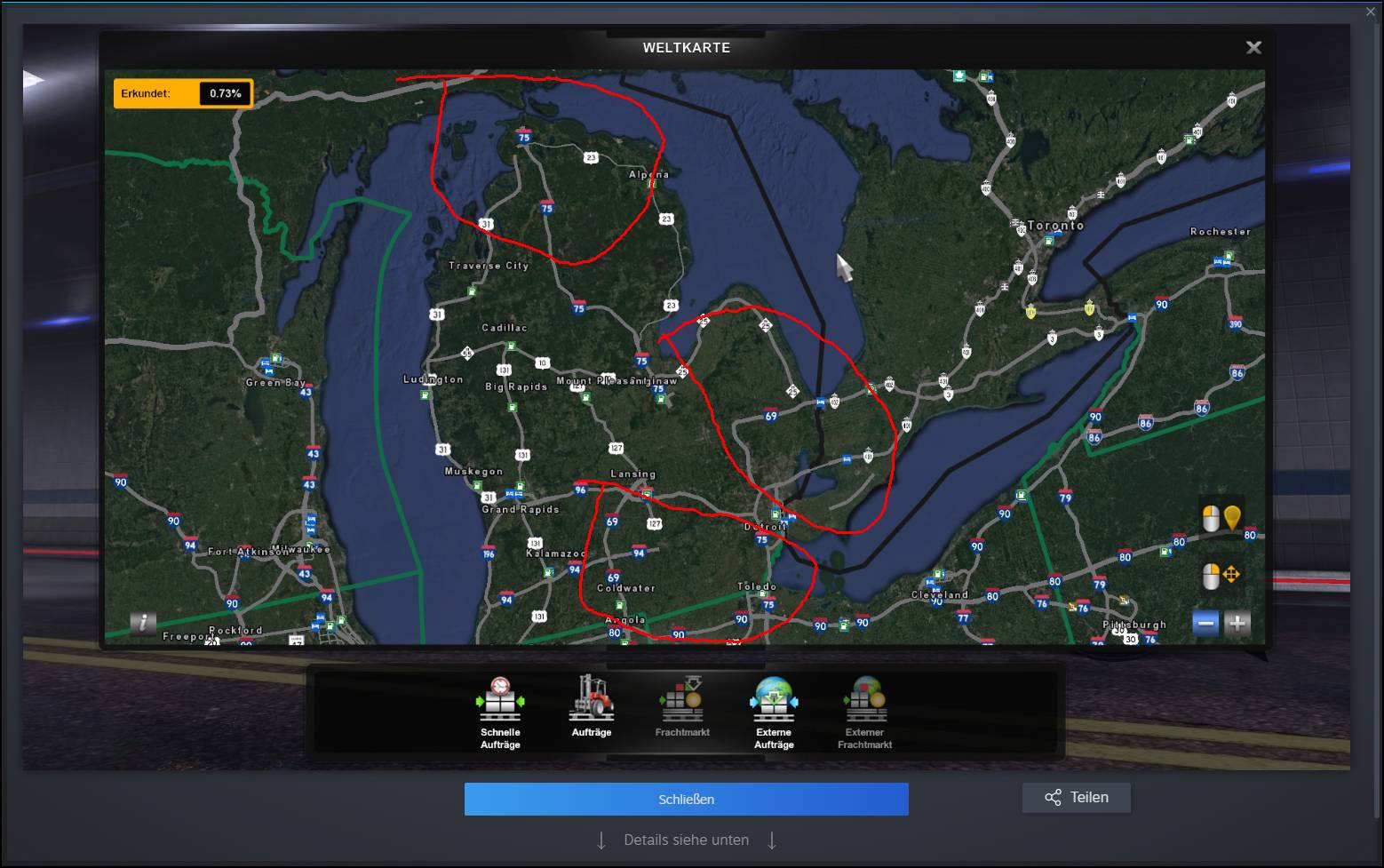Viewport: 1384px width, 868px height.
Task: Click the Erkundet 0.73% indicator
Action: (x=183, y=93)
